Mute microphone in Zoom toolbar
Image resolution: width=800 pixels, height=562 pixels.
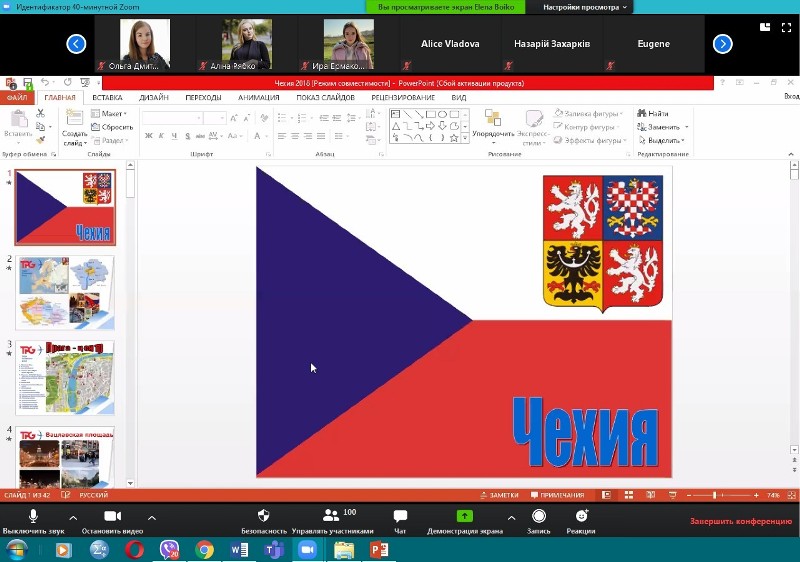tap(33, 516)
